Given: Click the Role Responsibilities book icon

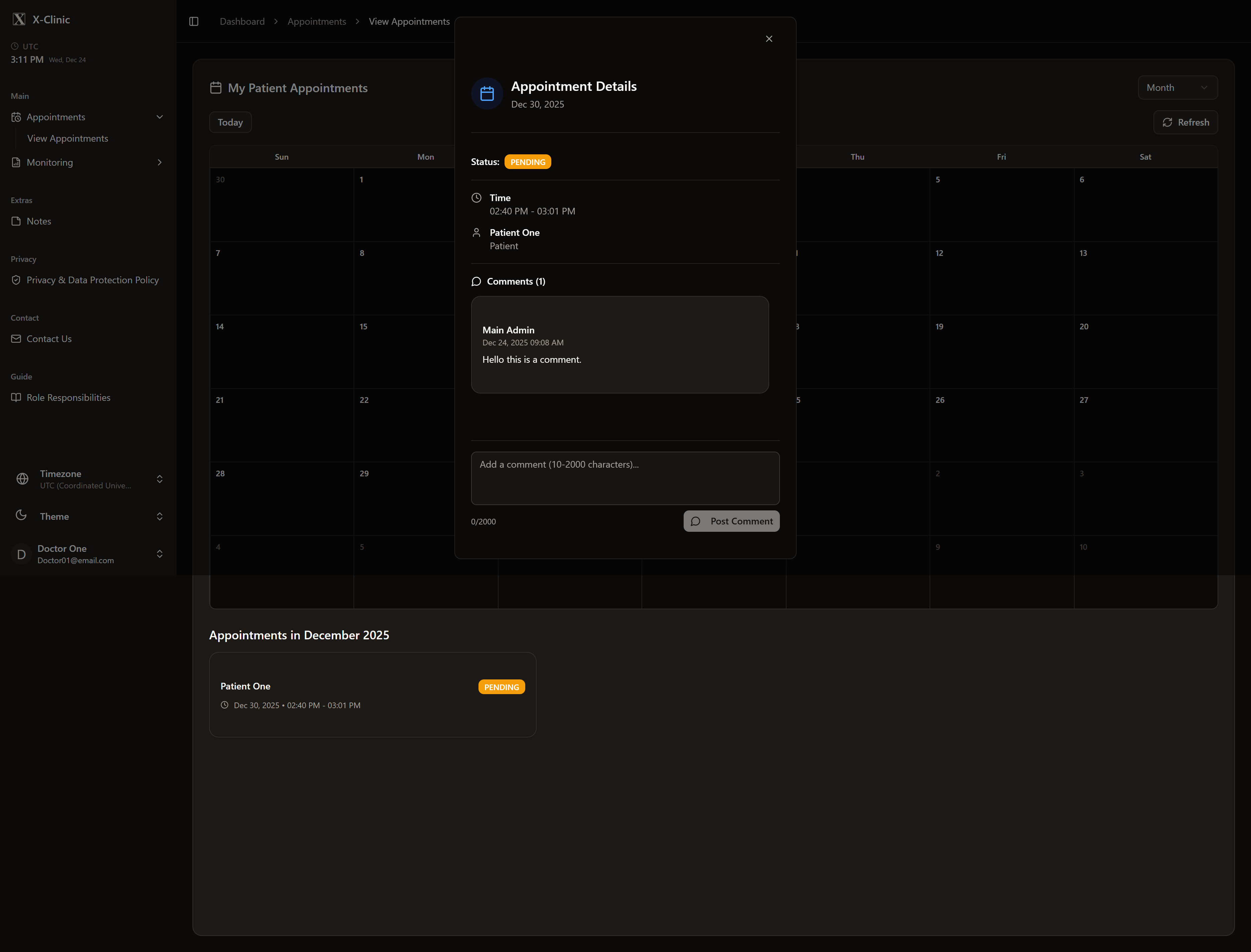Looking at the screenshot, I should [x=16, y=397].
